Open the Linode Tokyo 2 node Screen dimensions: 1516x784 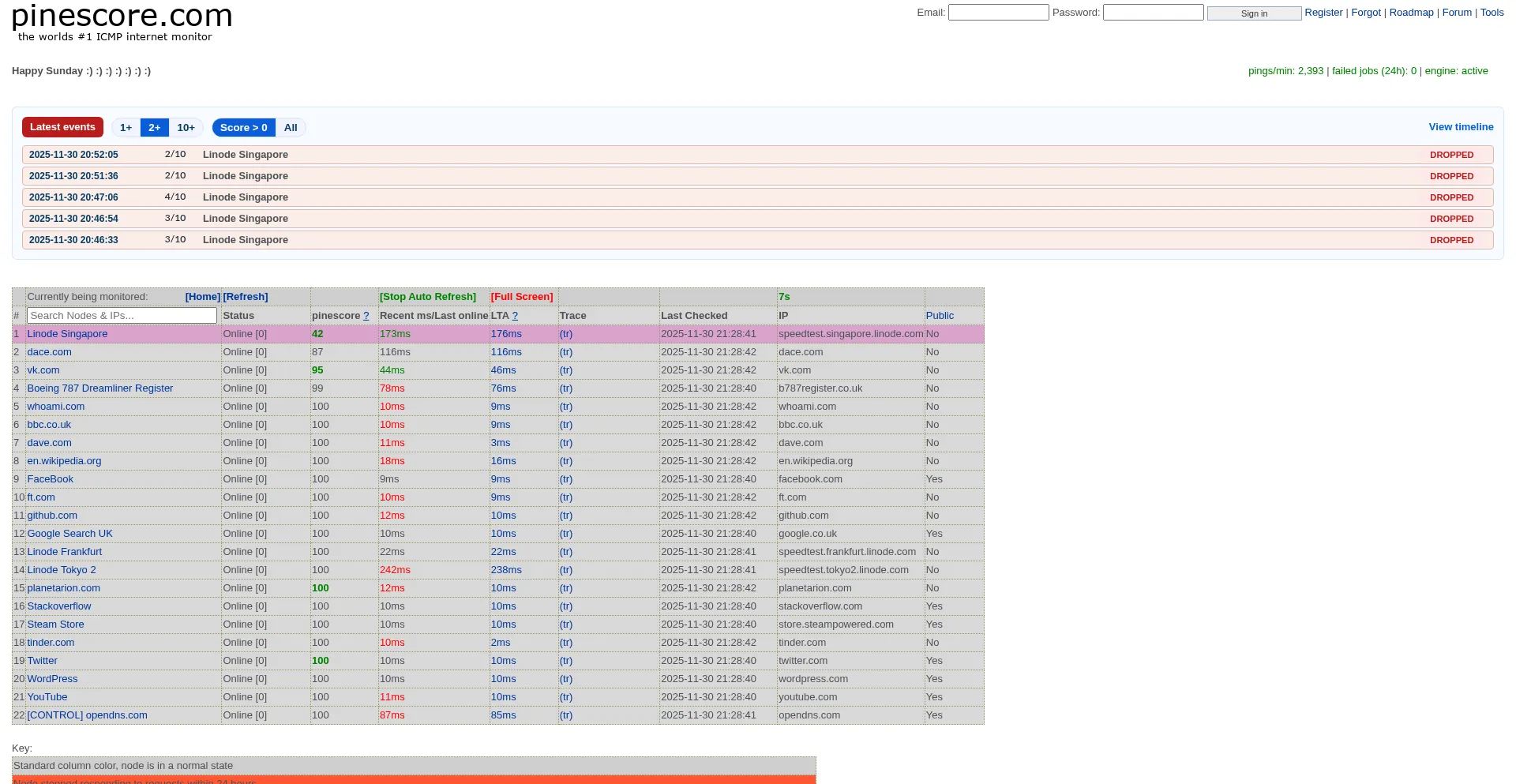(62, 570)
